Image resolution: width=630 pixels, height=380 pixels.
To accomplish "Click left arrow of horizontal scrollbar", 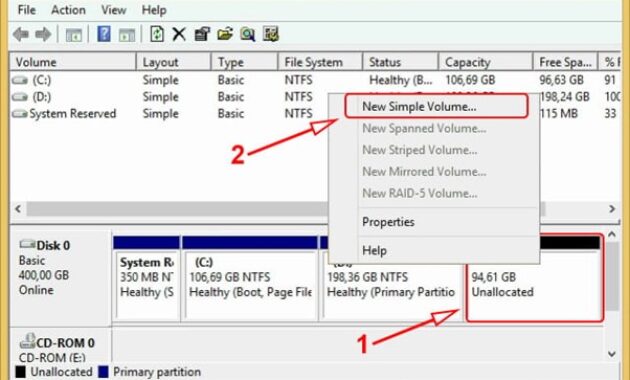I will pyautogui.click(x=18, y=209).
